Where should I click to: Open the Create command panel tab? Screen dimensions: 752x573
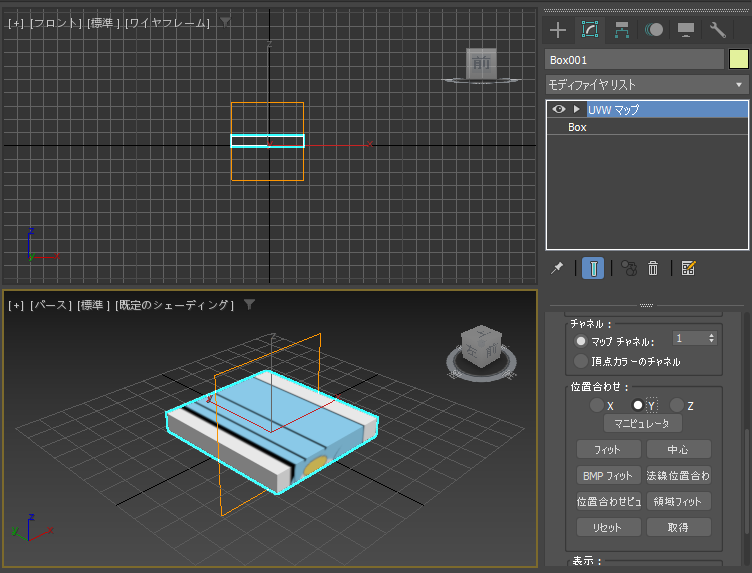point(558,30)
